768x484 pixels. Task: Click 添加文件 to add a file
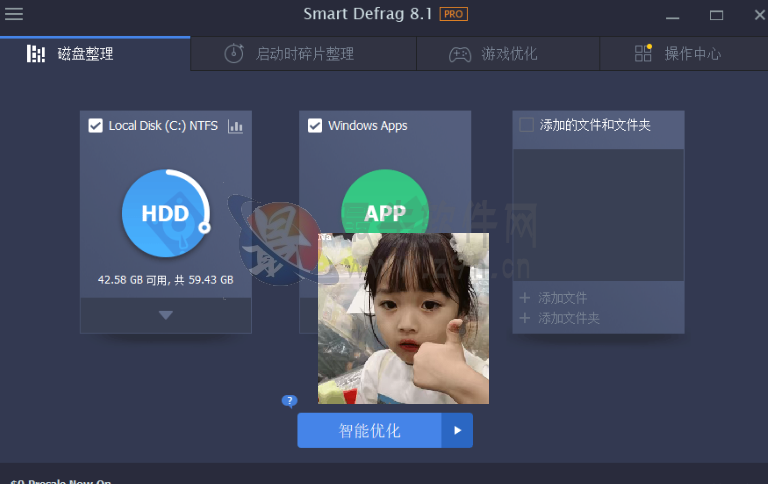[553, 298]
